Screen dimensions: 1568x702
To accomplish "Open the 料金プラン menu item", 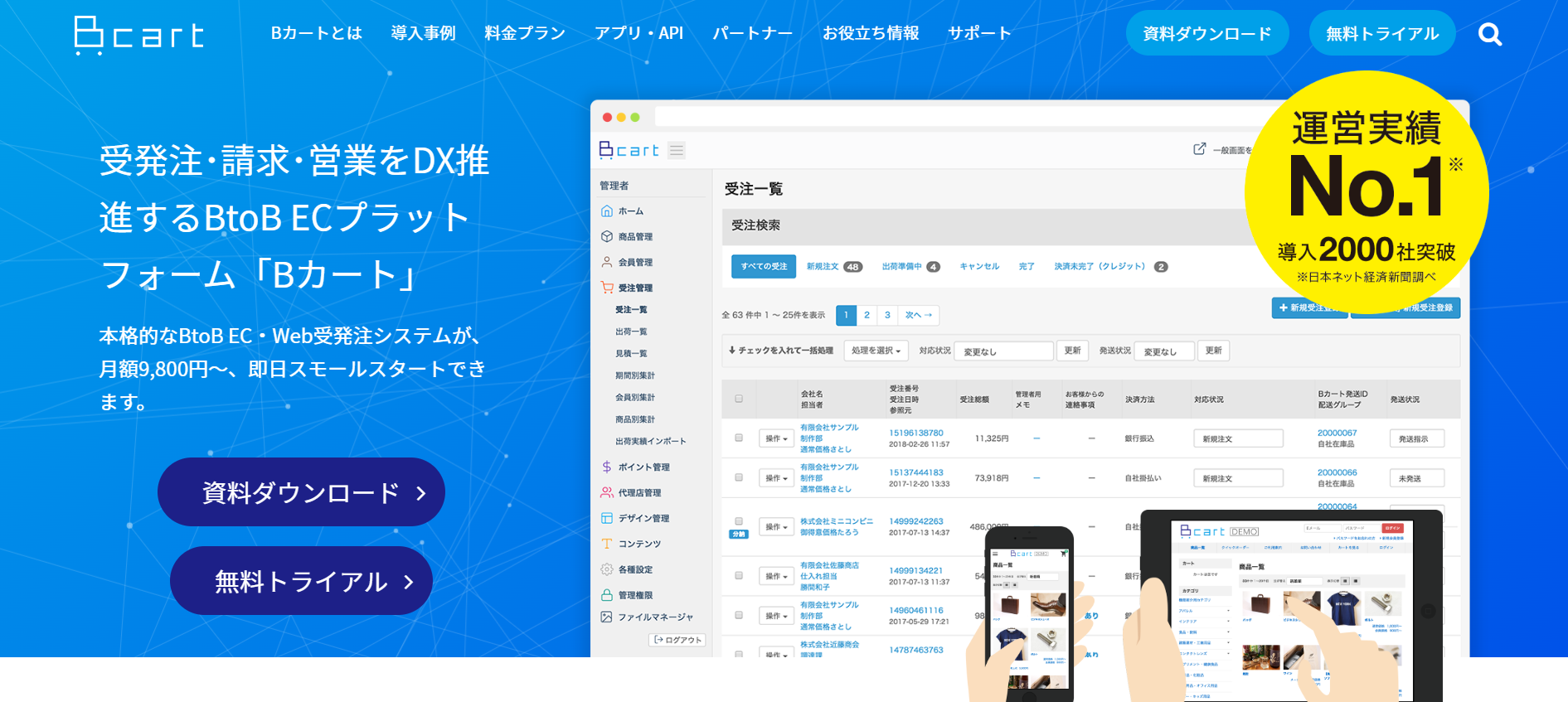I will (525, 33).
